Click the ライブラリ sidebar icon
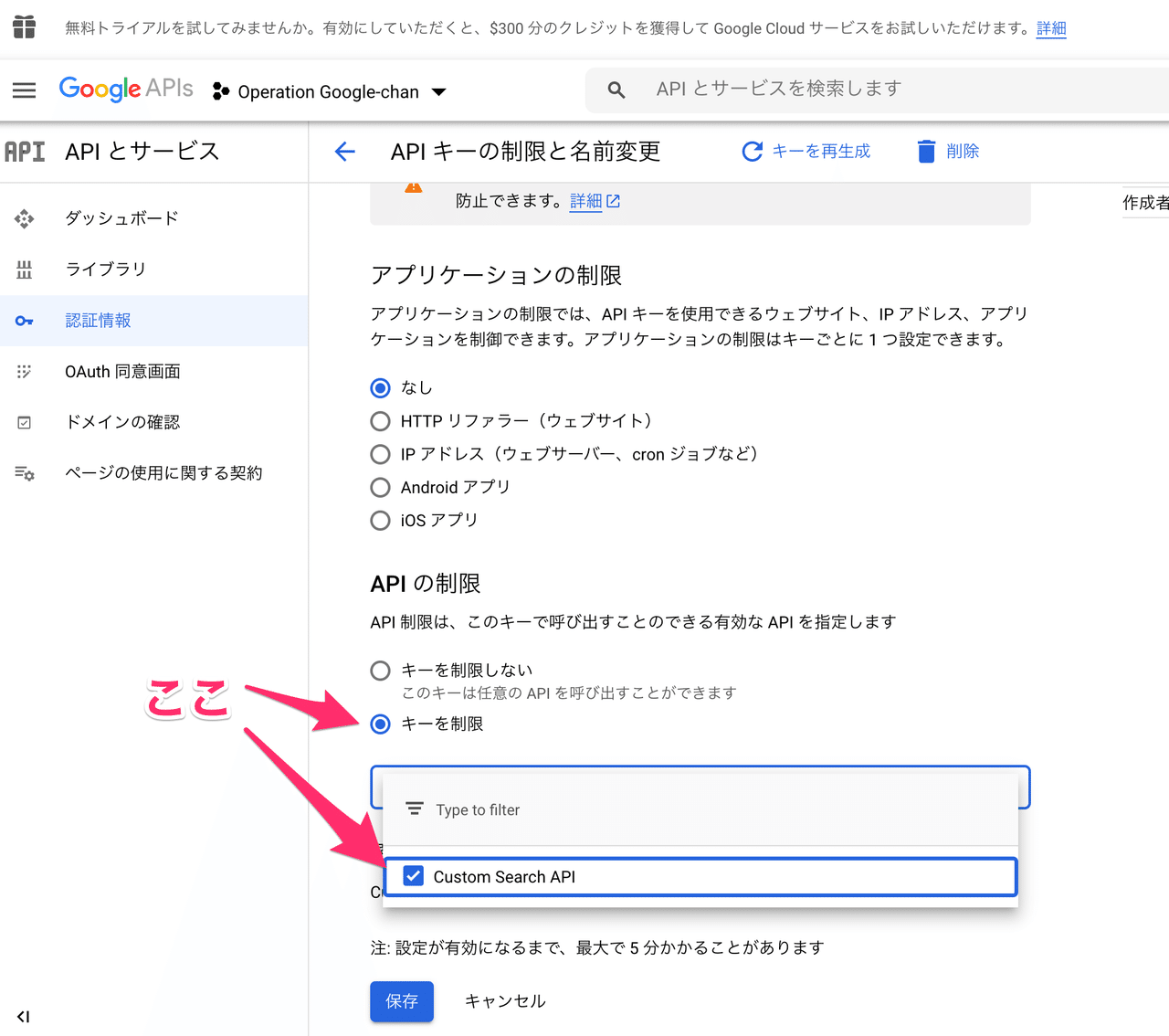Viewport: 1169px width, 1036px height. click(25, 270)
